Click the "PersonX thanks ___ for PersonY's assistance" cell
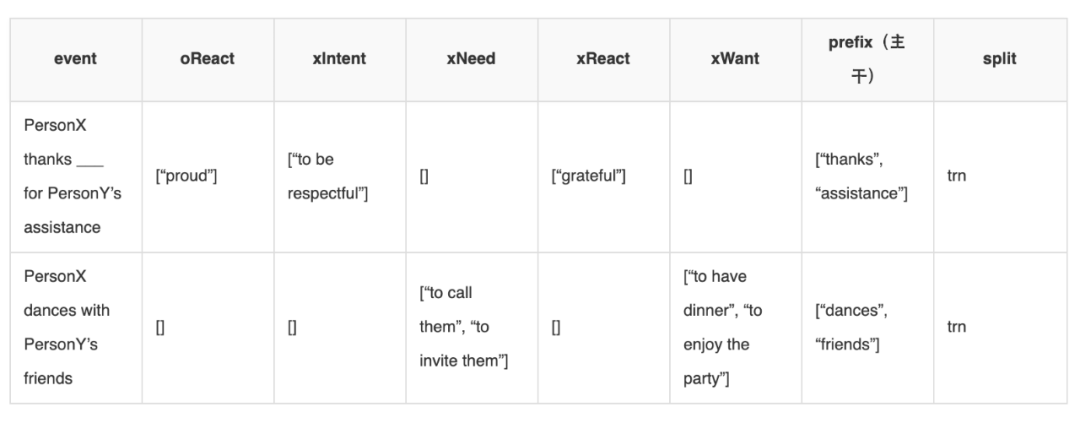The height and width of the screenshot is (423, 1080). click(x=73, y=176)
